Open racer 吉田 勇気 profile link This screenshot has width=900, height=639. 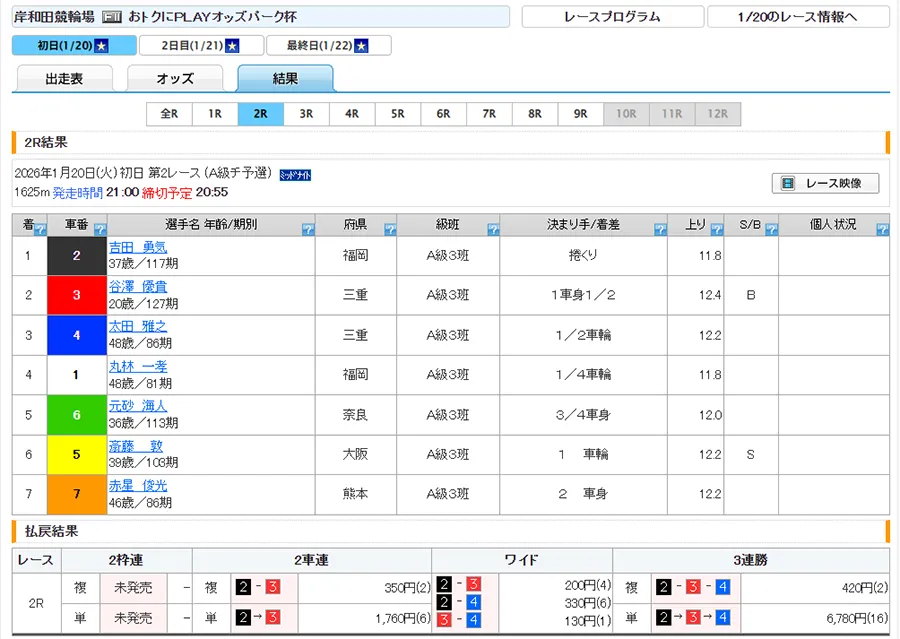[138, 247]
